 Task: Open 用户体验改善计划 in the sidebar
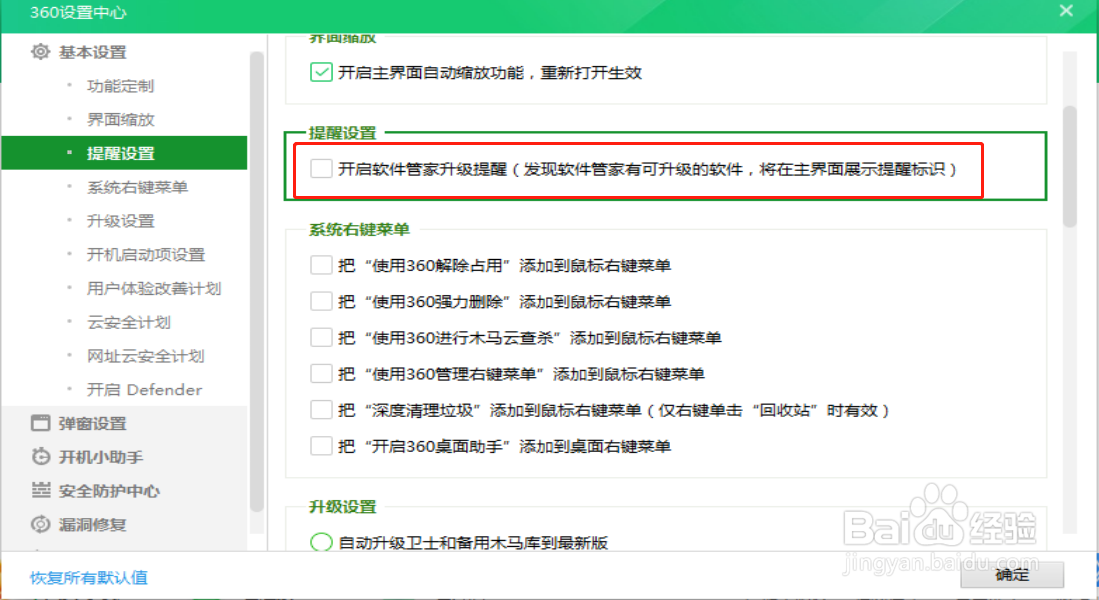pyautogui.click(x=153, y=288)
